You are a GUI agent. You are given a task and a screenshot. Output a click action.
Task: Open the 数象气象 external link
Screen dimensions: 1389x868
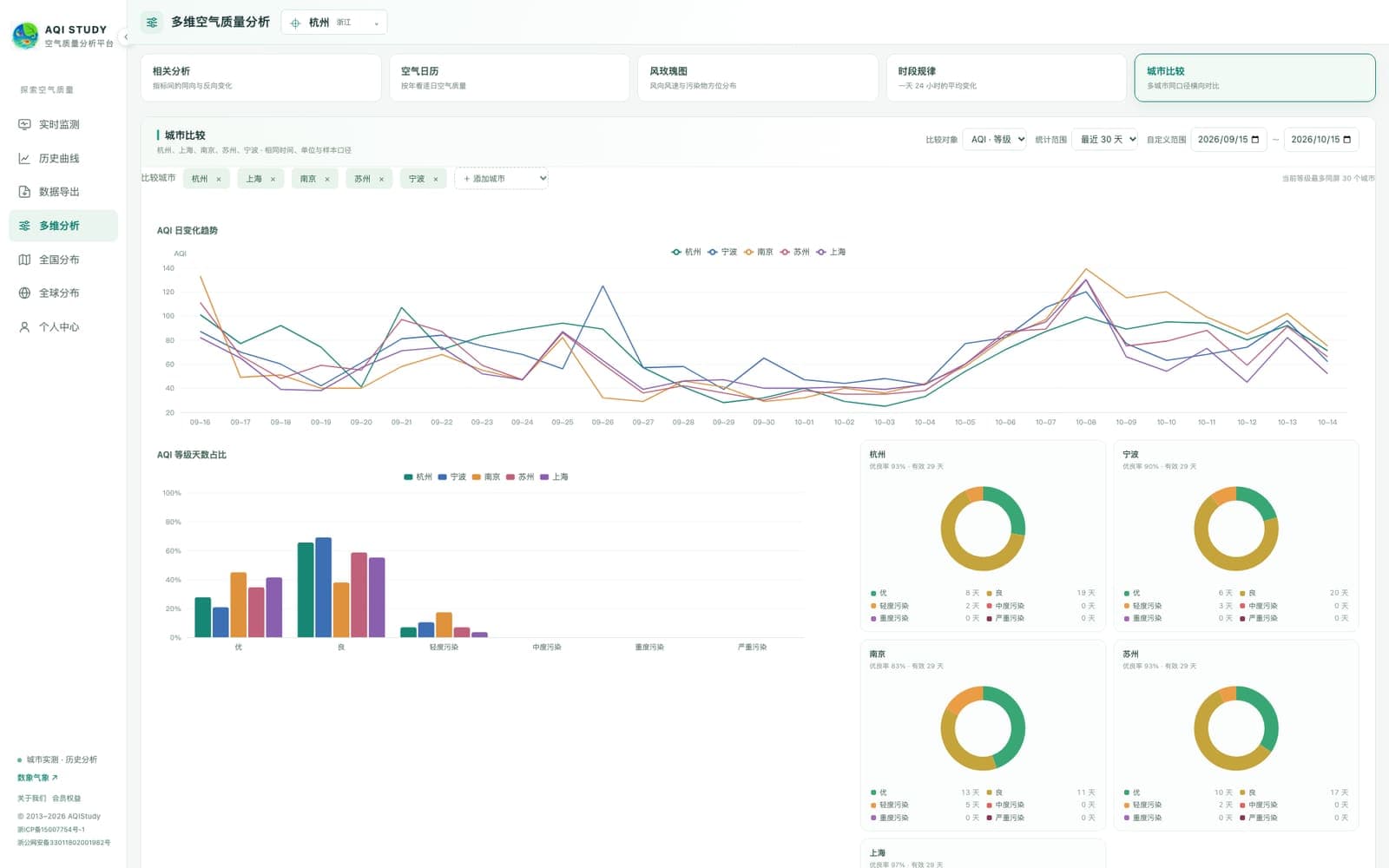point(37,778)
